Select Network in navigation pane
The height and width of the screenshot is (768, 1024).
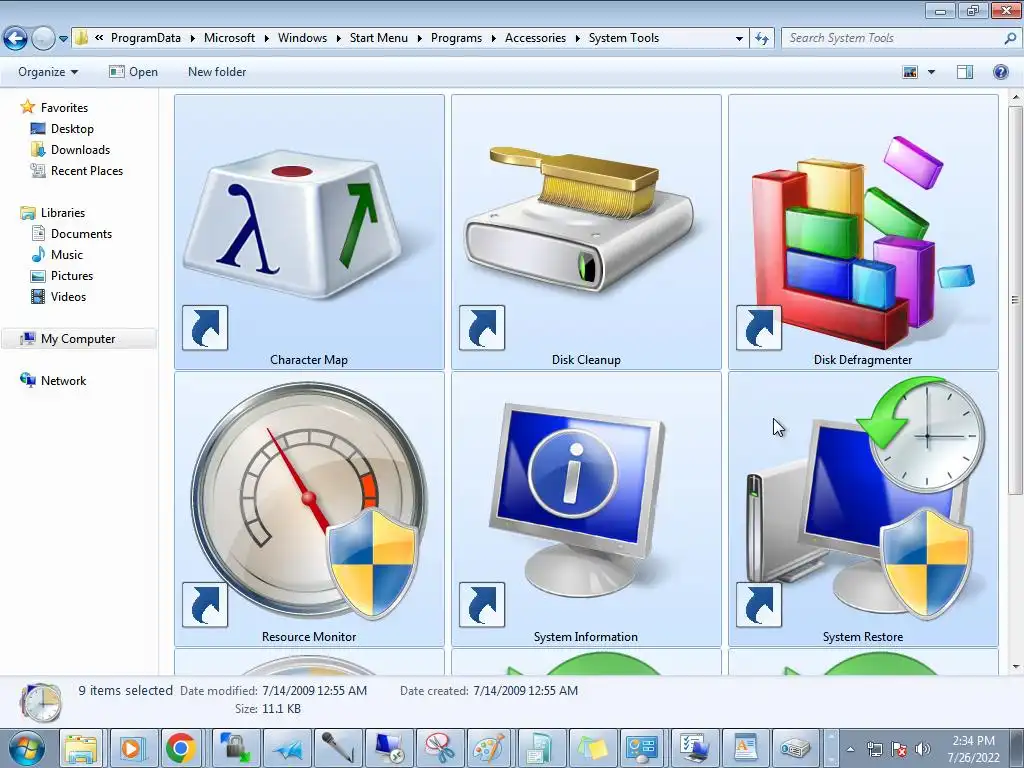click(x=63, y=380)
